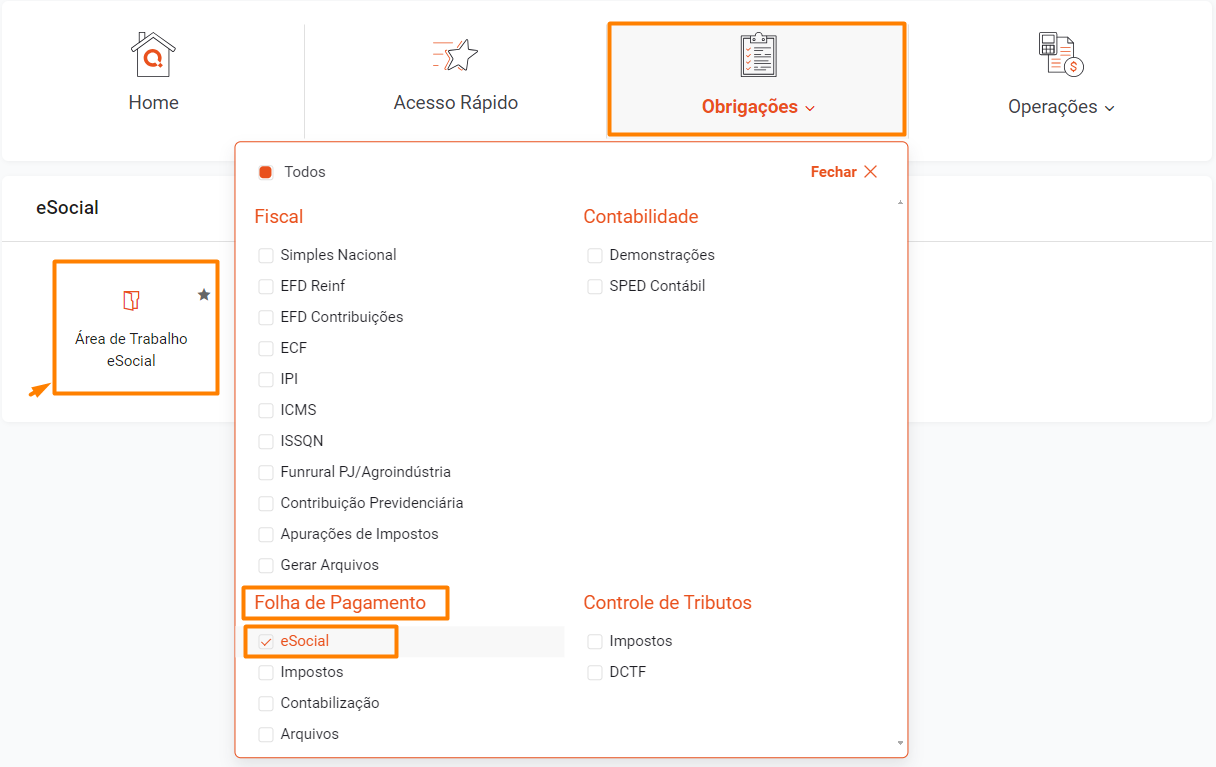Click the Fechar link
The width and height of the screenshot is (1216, 767).
coord(834,172)
